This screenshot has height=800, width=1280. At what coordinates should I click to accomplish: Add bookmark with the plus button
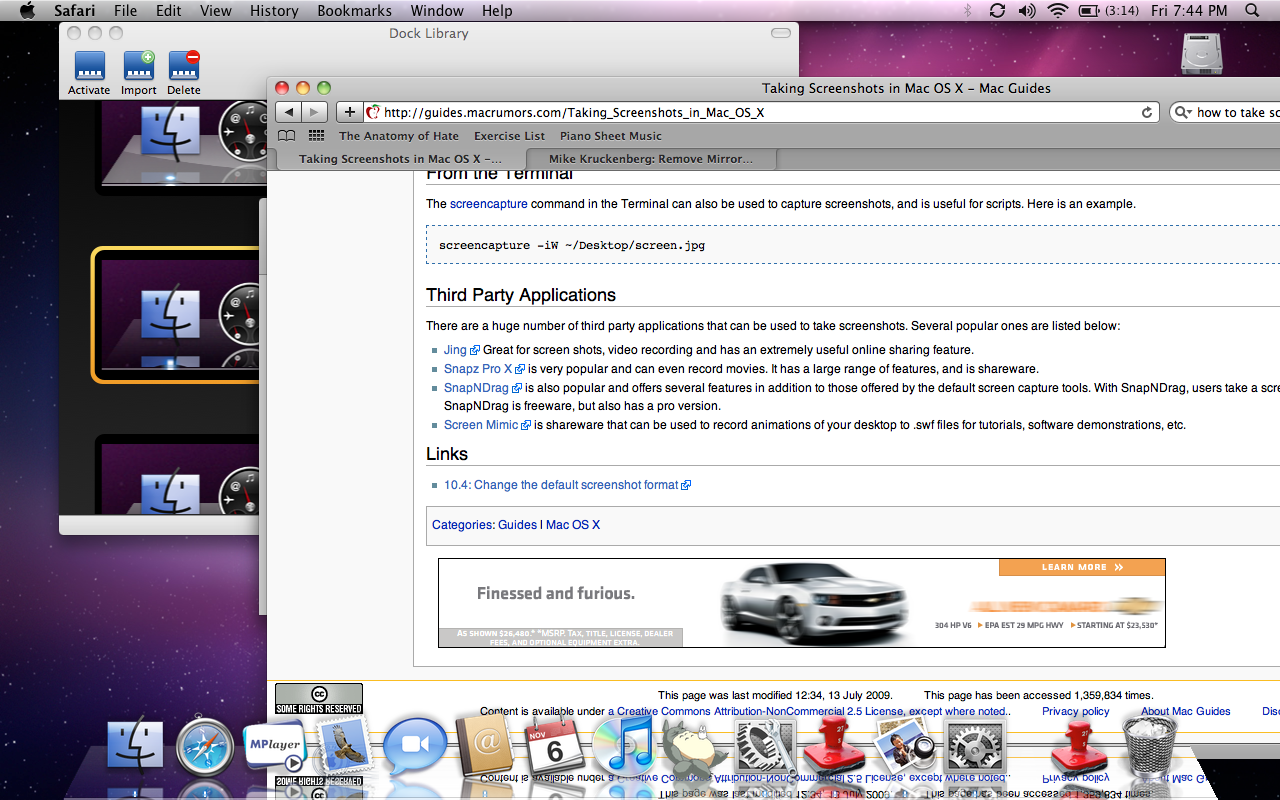349,112
